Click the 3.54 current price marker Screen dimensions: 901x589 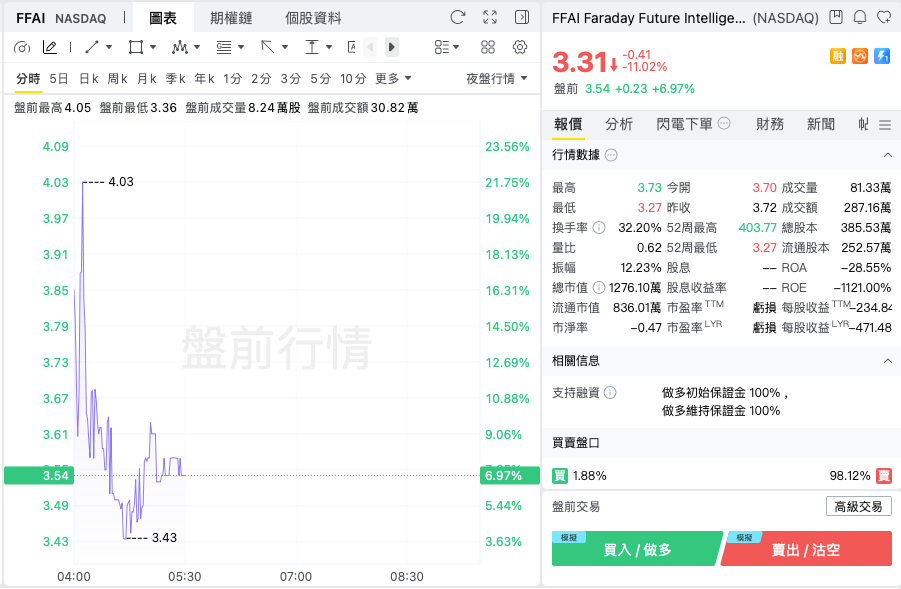point(39,476)
